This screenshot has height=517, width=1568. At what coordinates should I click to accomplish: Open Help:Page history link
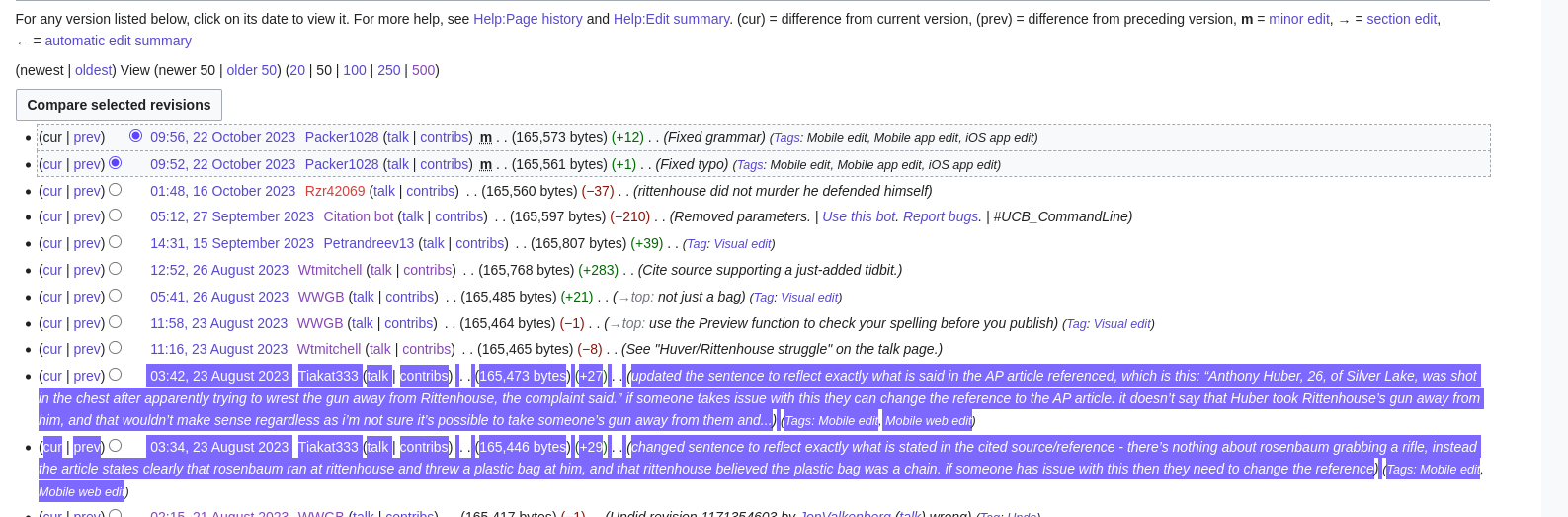(528, 19)
